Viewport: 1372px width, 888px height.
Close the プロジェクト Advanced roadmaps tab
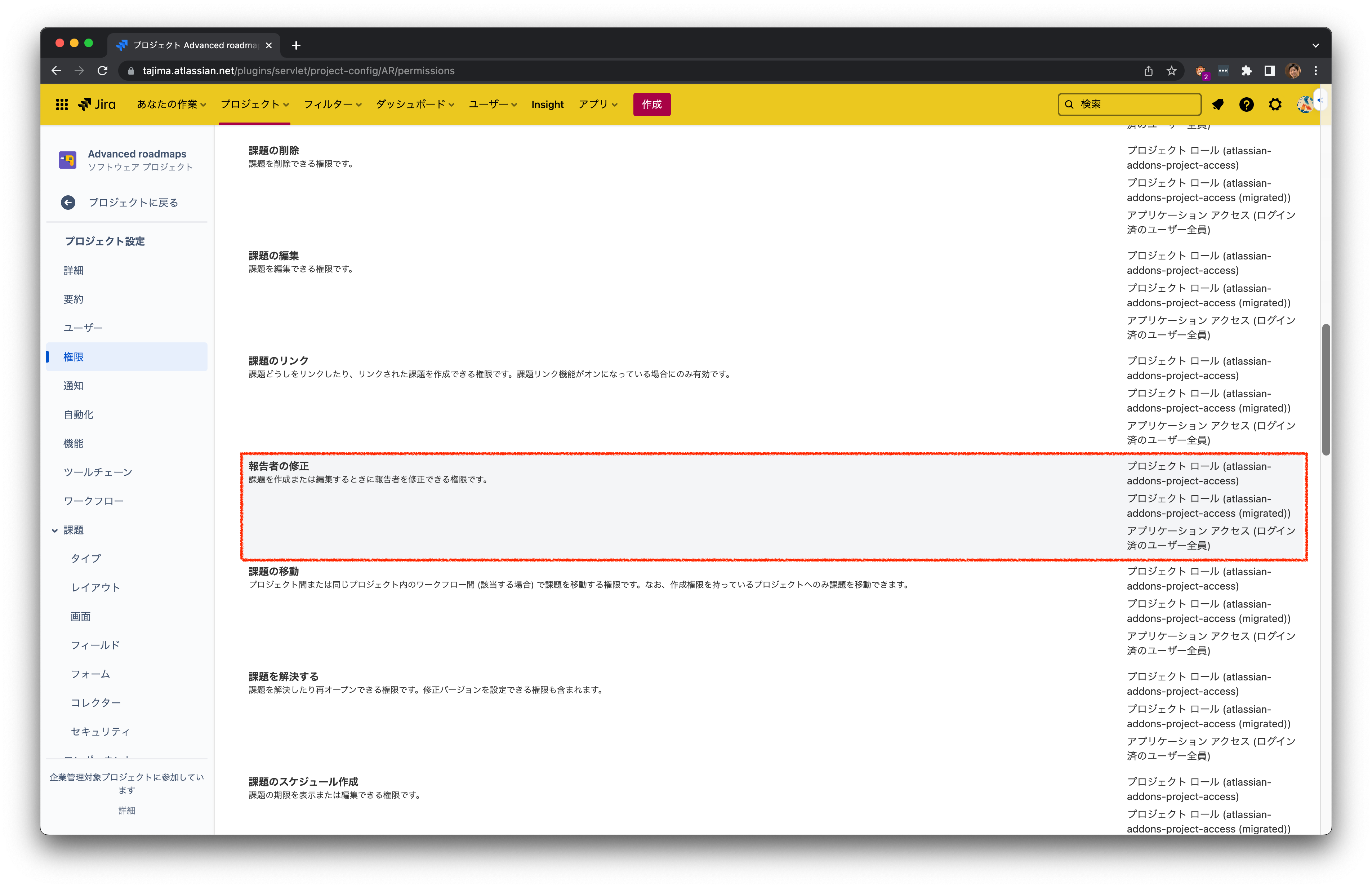(269, 45)
